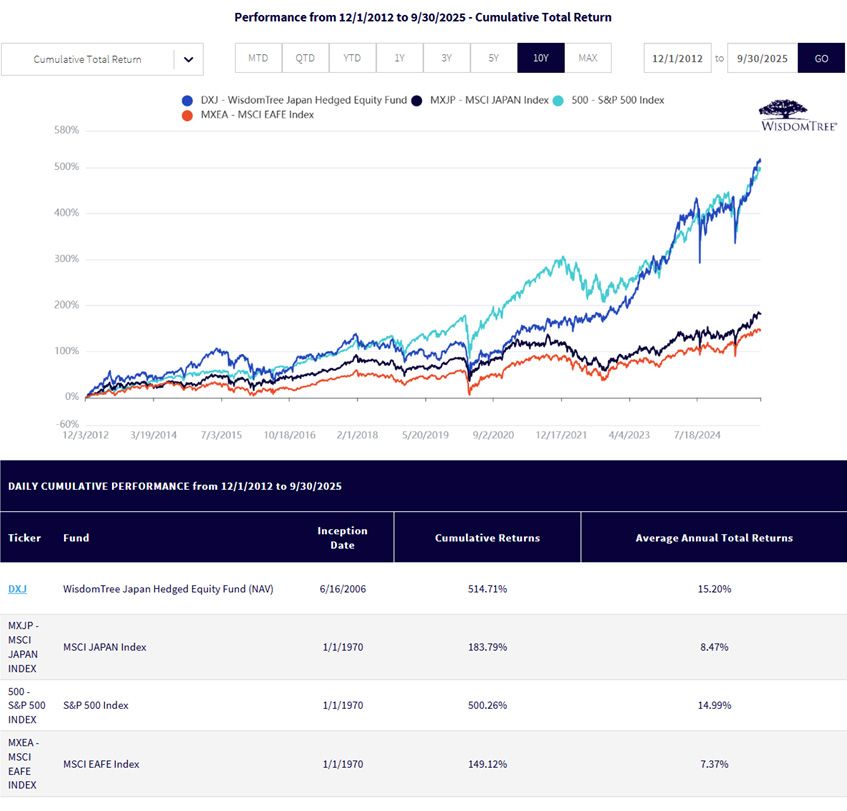The width and height of the screenshot is (847, 811).
Task: Click DXJ - WisdomTree Japan Hedged Equity Fund legend label
Action: pos(304,100)
